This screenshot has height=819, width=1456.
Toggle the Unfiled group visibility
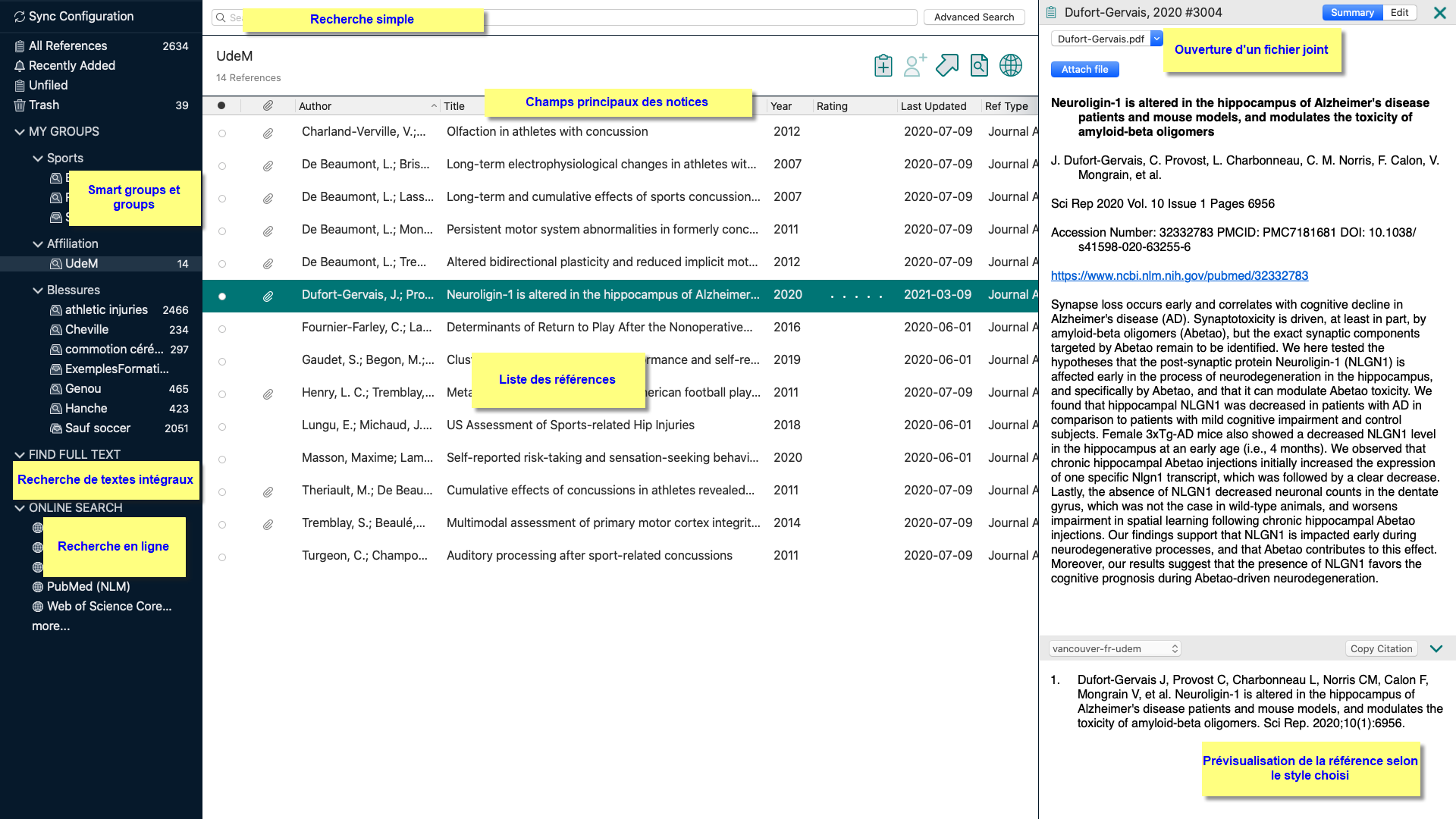[x=47, y=85]
